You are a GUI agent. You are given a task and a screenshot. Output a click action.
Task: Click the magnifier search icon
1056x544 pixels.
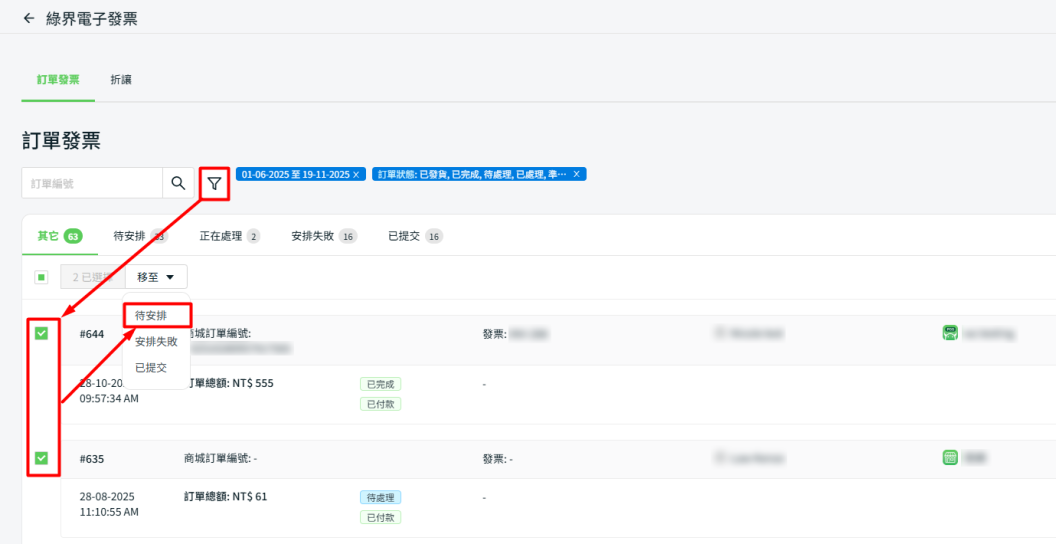178,183
